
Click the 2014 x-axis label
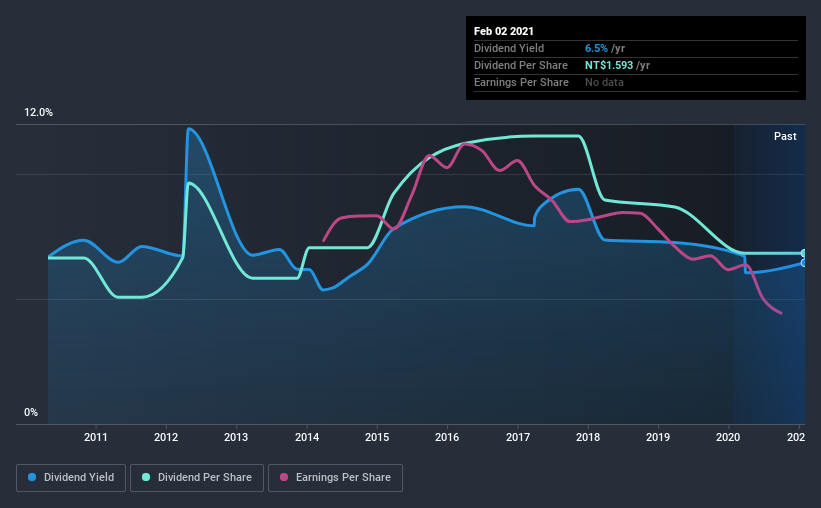[307, 437]
